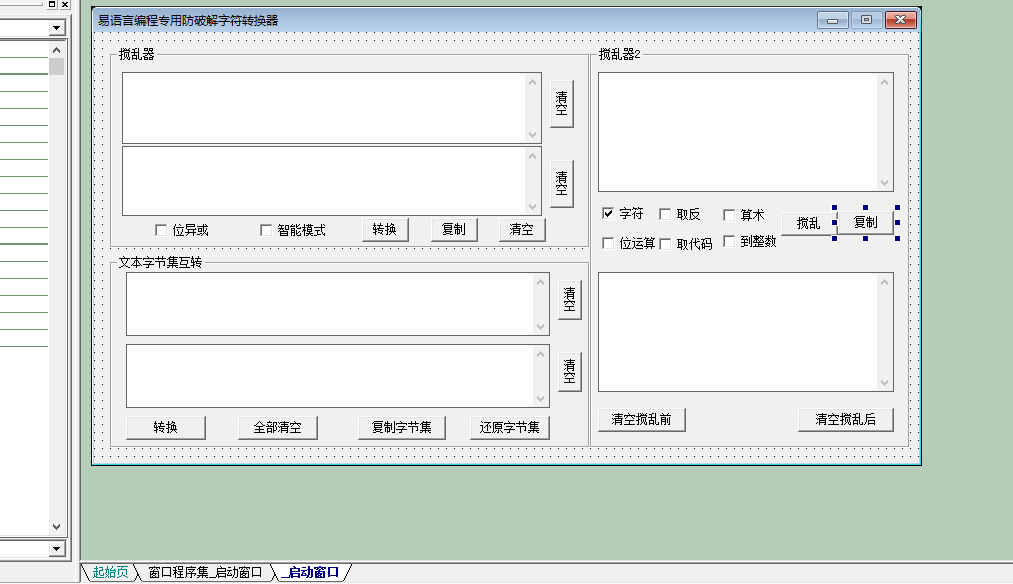This screenshot has width=1013, height=584.
Task: Click 转换 button in 文本字节集互转 group
Action: [x=165, y=427]
